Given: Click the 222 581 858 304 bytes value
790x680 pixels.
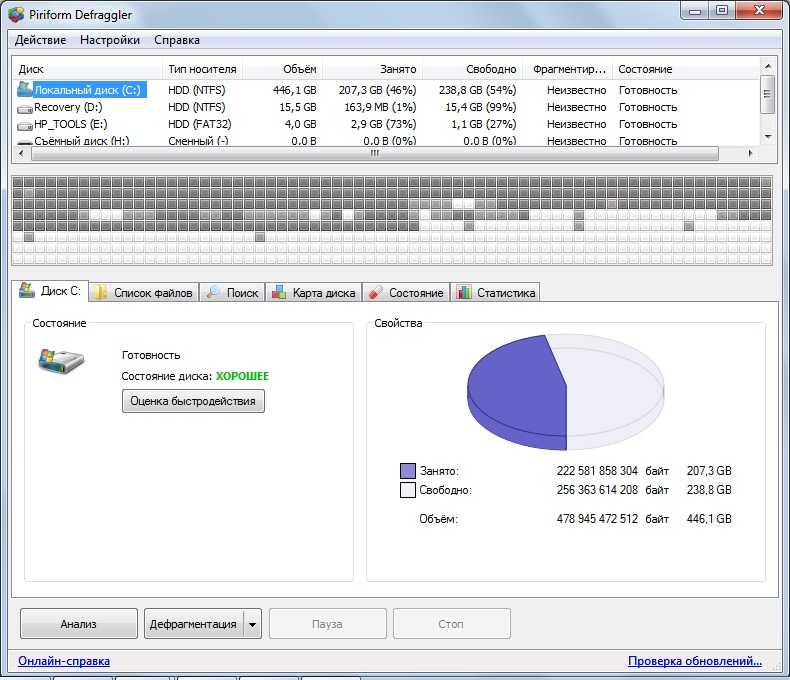Looking at the screenshot, I should [597, 471].
